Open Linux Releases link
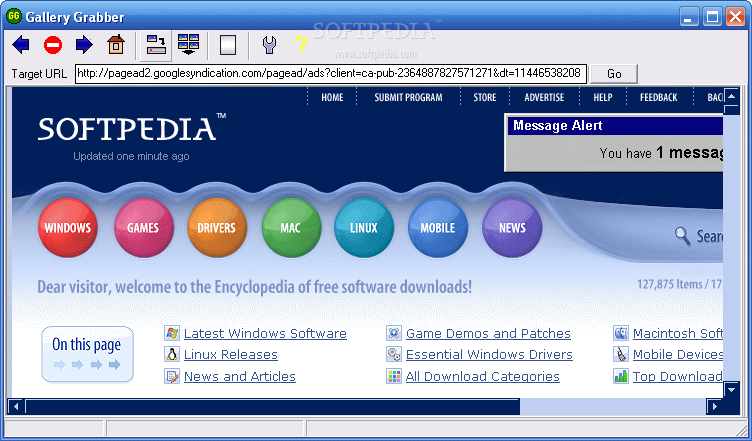The height and width of the screenshot is (441, 752). pos(231,355)
